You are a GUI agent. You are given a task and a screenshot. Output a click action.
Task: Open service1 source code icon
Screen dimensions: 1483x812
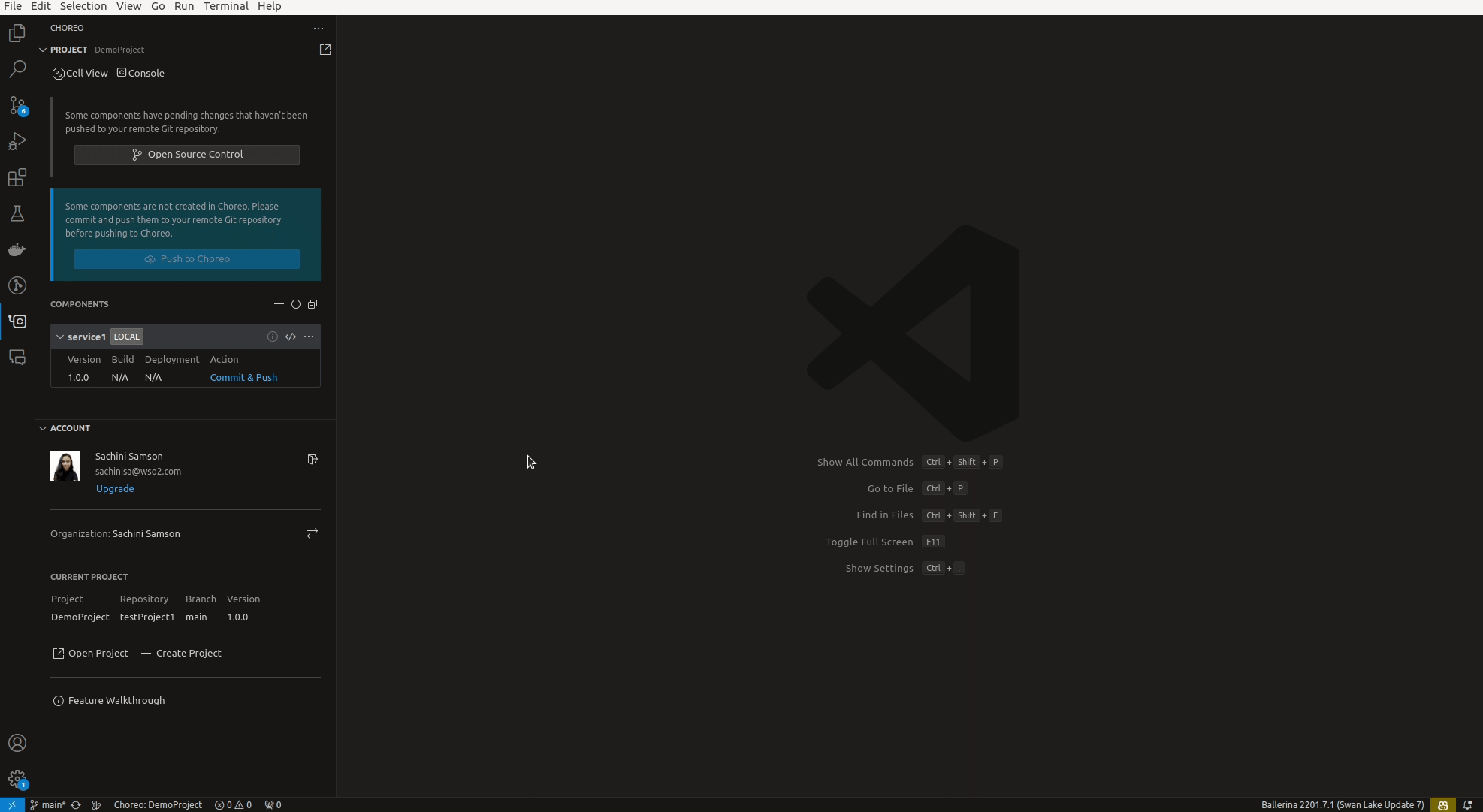click(291, 337)
